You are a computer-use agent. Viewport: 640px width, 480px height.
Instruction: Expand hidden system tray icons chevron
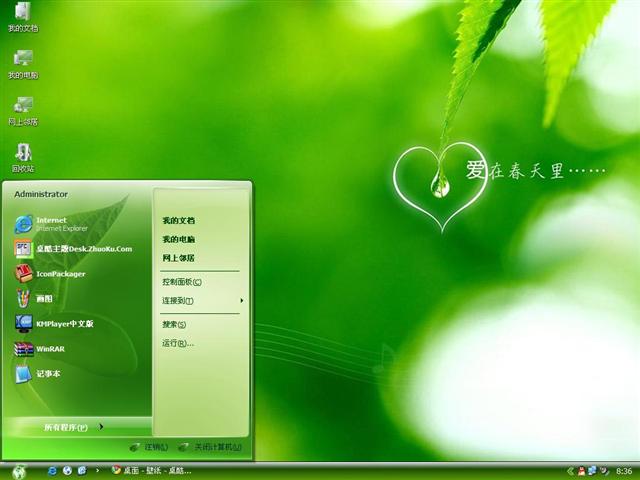[570, 471]
